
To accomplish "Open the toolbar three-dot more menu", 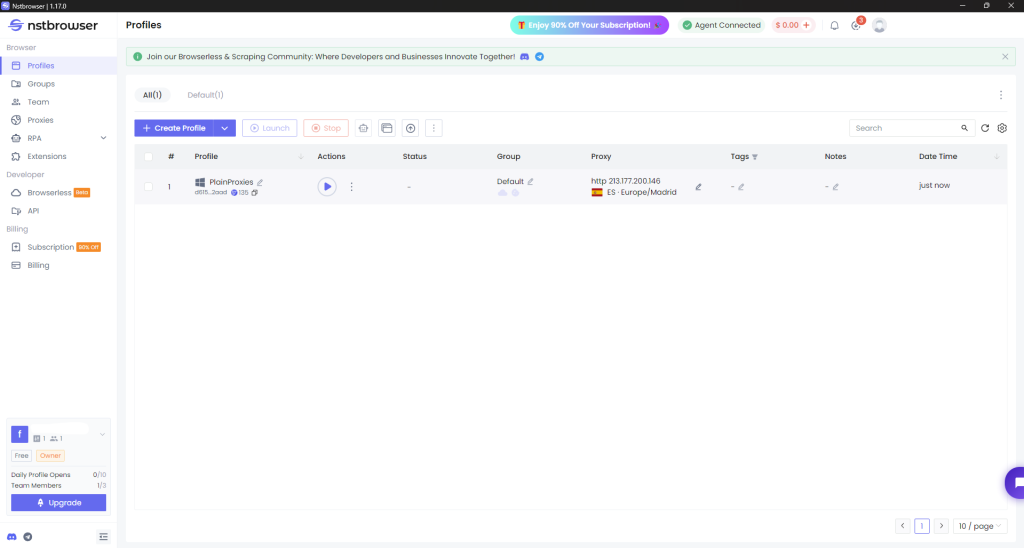I will (x=434, y=128).
